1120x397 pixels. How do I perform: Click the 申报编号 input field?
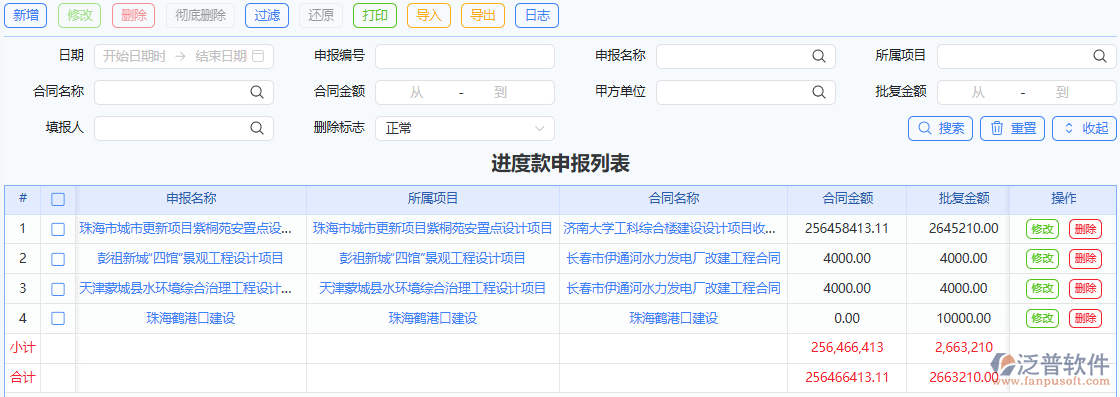[465, 56]
